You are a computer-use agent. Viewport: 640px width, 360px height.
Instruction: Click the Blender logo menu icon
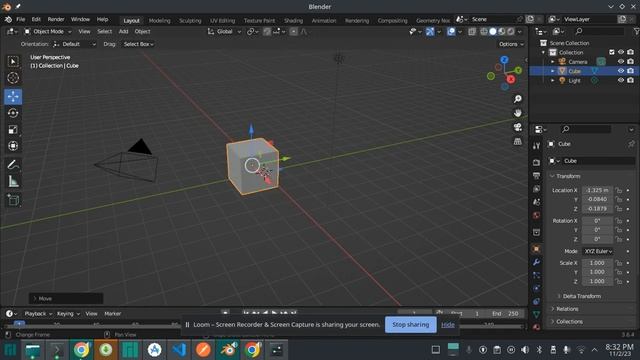8,20
